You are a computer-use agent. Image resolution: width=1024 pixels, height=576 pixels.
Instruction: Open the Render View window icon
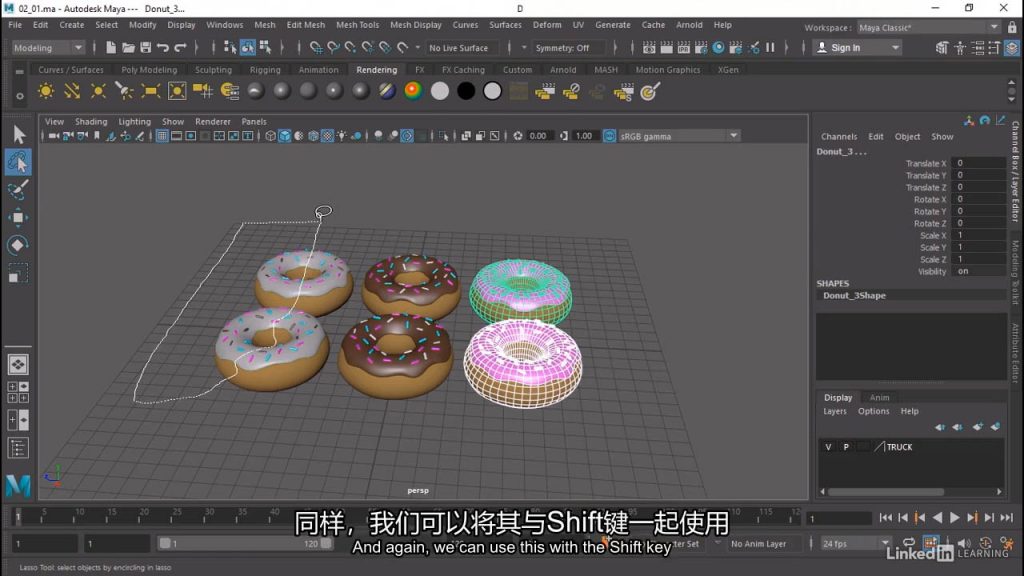point(649,48)
